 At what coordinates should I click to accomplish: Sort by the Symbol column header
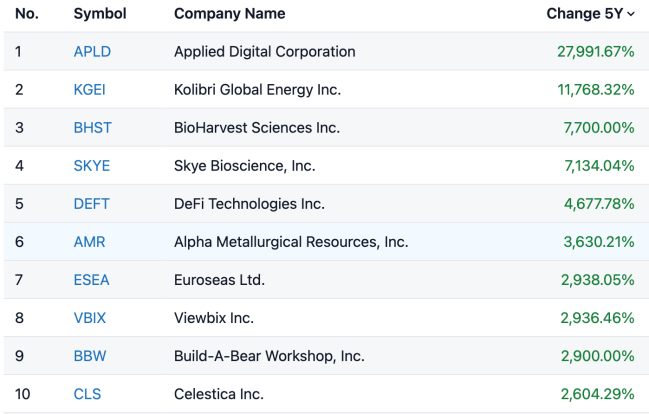pyautogui.click(x=99, y=14)
